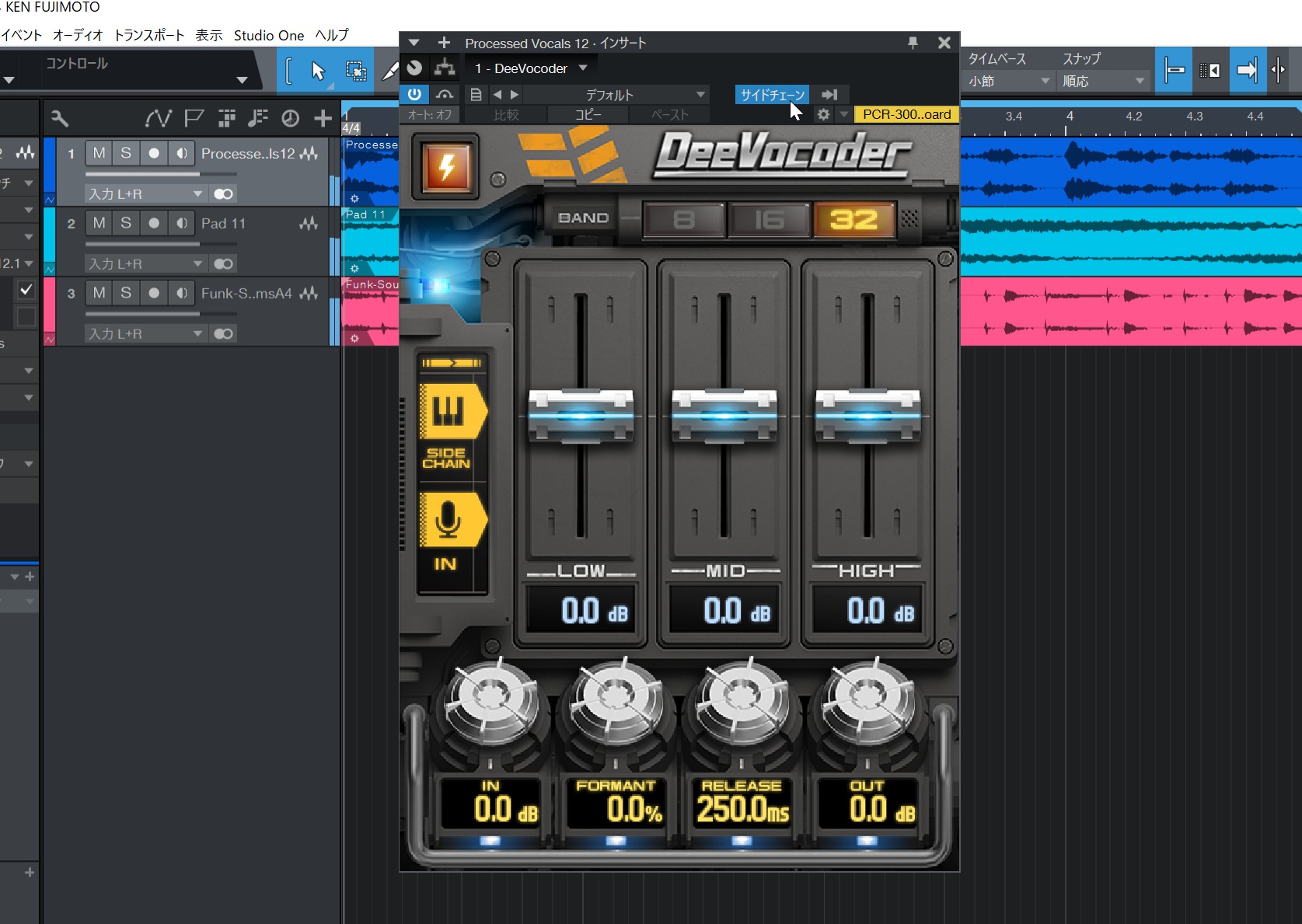The image size is (1302, 924).
Task: Click the grid arranger icon in track header
Action: 226,118
